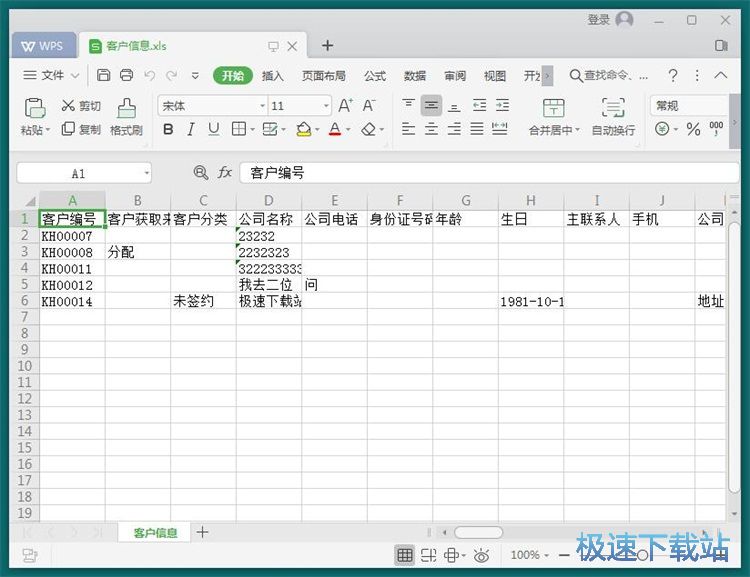
Task: Click the Paste clipboard icon
Action: coord(34,108)
